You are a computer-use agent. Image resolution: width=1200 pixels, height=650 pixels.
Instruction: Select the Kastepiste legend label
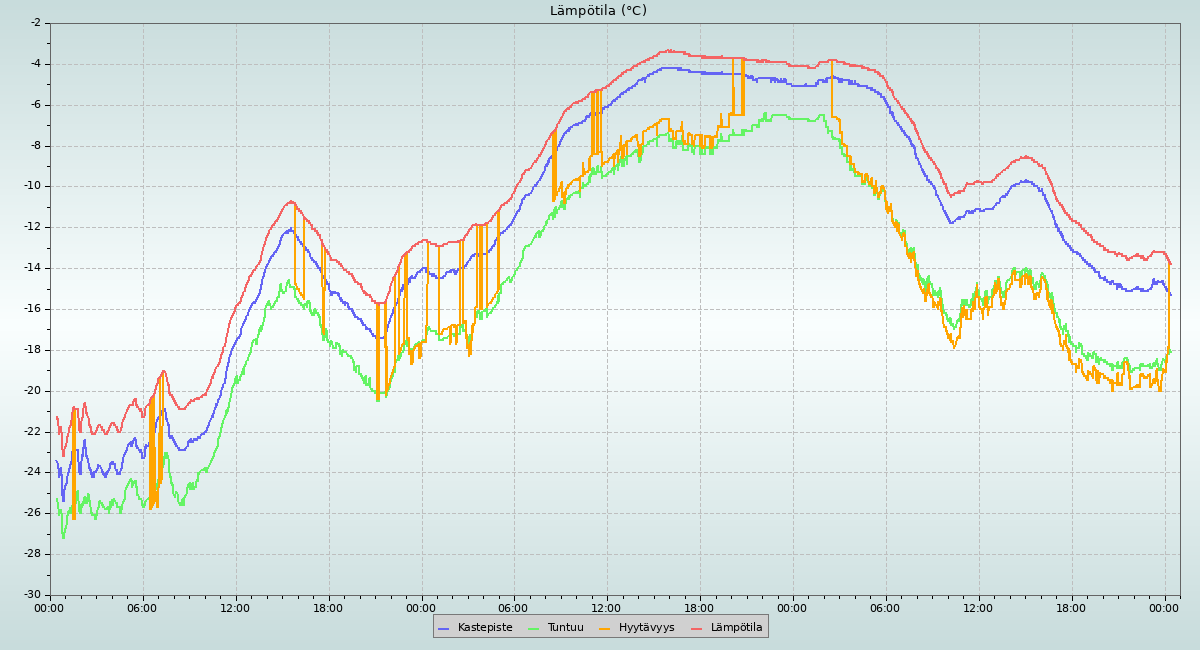(485, 628)
